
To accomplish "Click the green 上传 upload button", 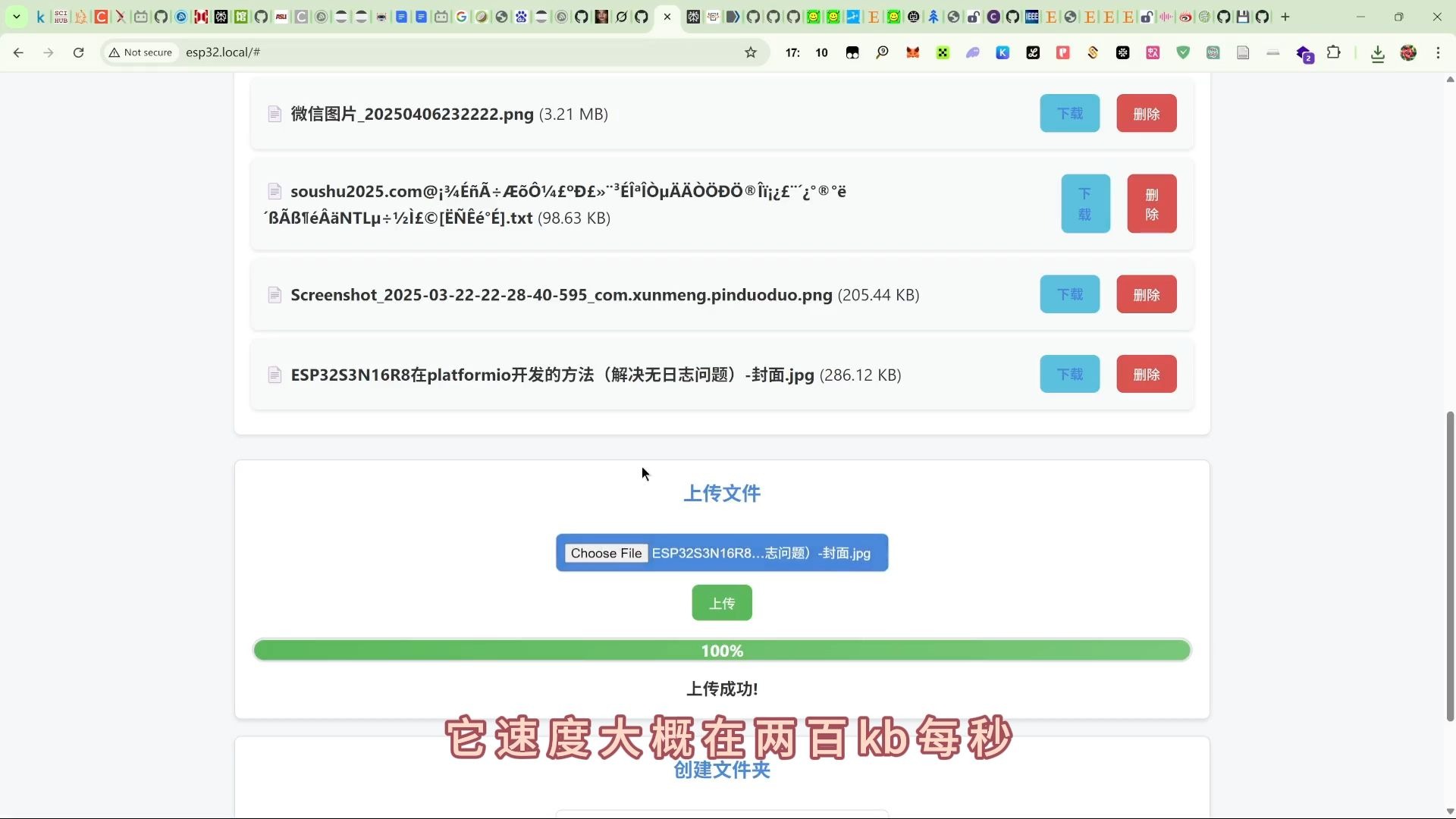I will [721, 603].
